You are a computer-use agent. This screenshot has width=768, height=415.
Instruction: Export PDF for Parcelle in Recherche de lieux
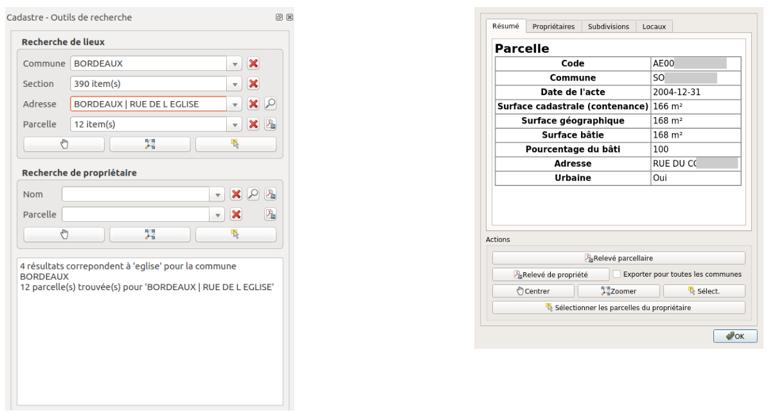[x=270, y=124]
